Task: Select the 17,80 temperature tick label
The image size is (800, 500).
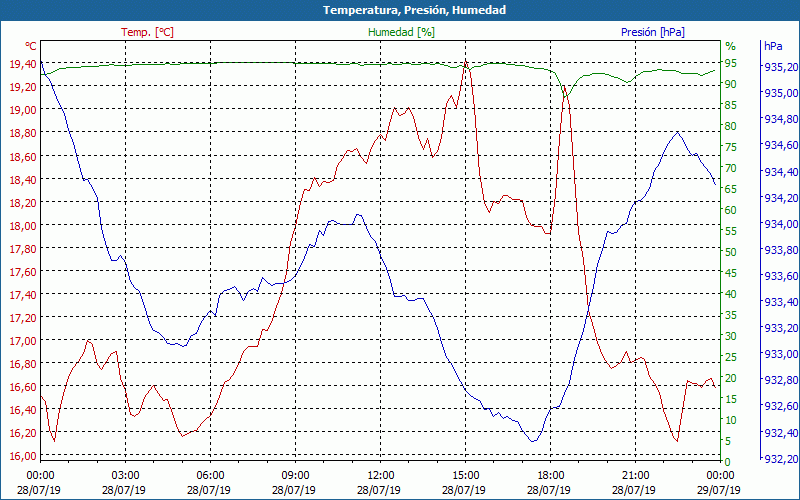Action: (x=23, y=248)
